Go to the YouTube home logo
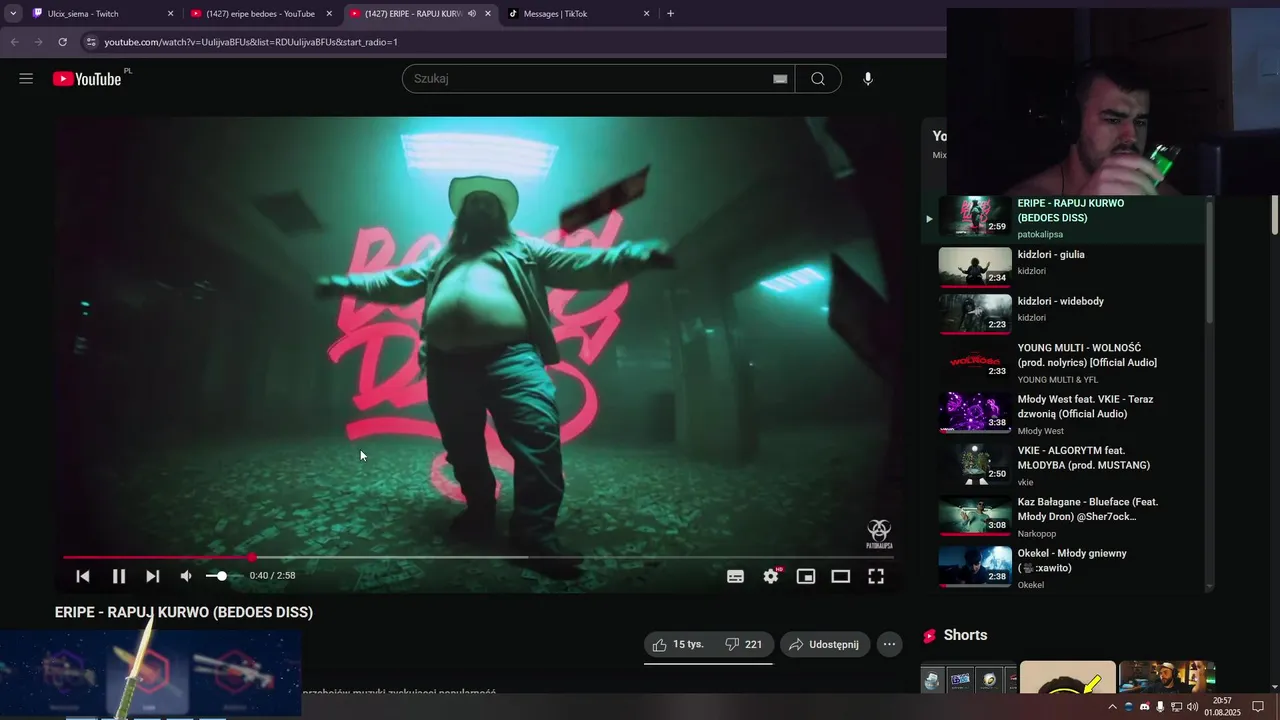Viewport: 1280px width, 720px height. (x=88, y=79)
